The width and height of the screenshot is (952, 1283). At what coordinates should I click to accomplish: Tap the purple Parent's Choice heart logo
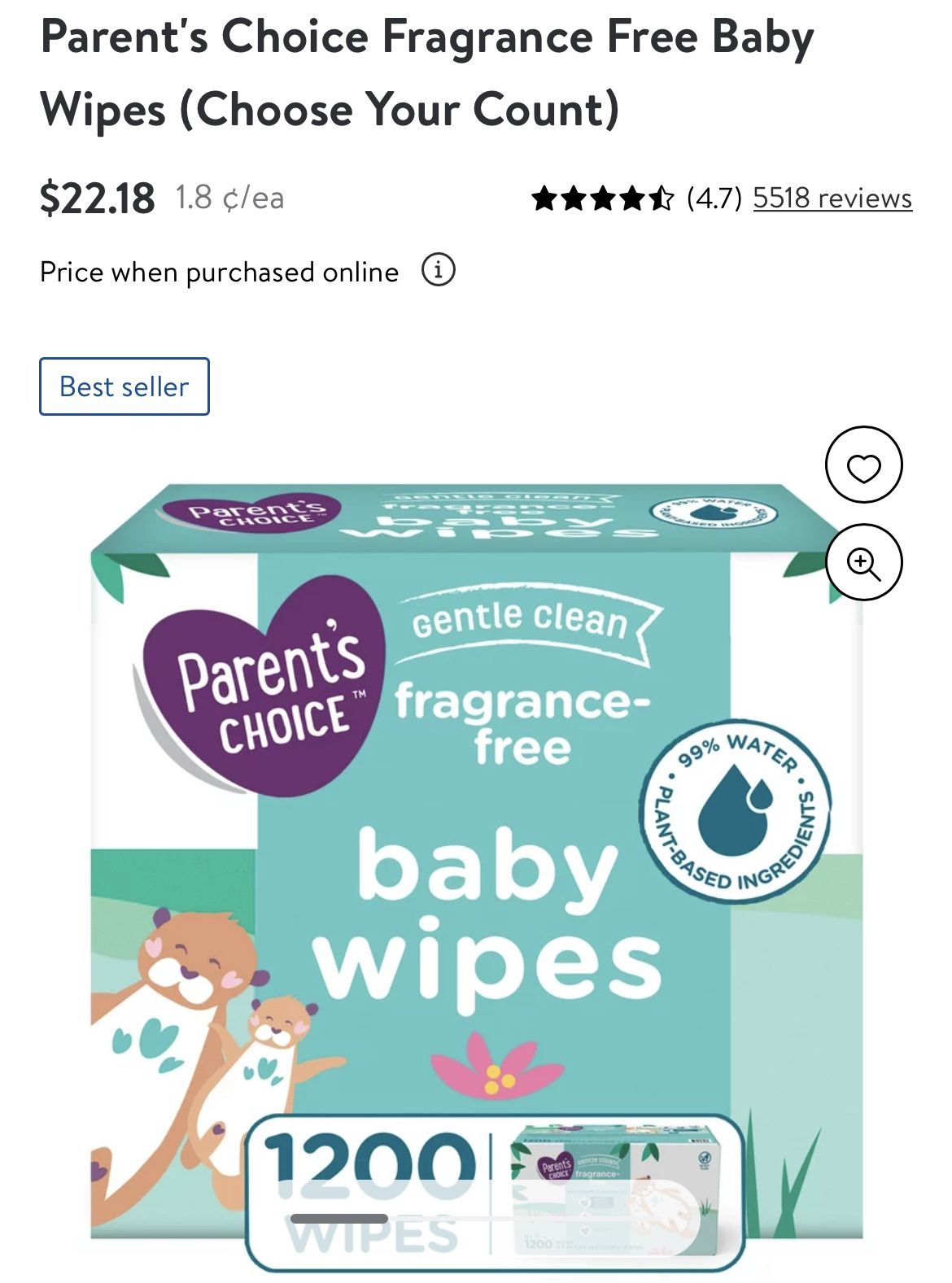pos(260,685)
